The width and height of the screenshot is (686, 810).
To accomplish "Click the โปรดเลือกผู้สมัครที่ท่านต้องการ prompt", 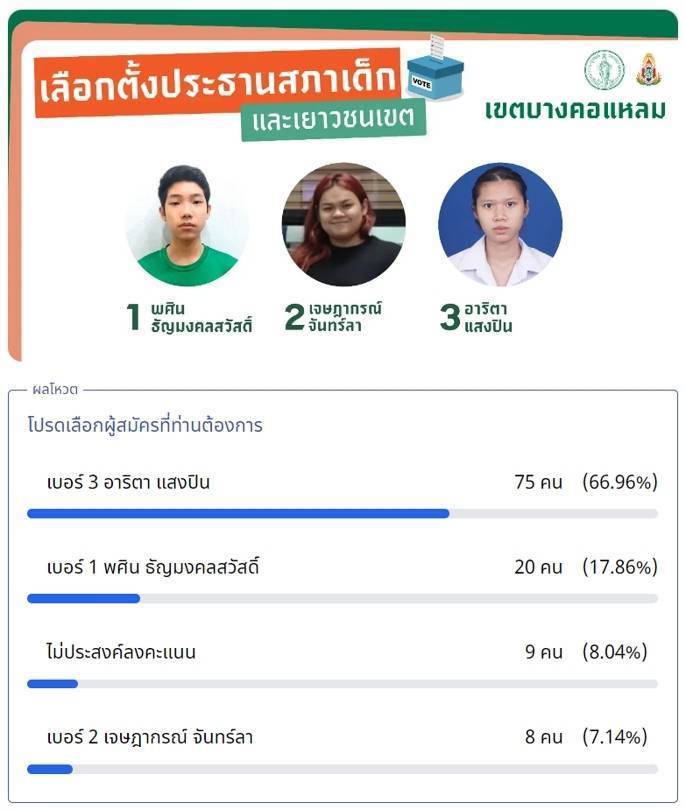I will coord(145,425).
